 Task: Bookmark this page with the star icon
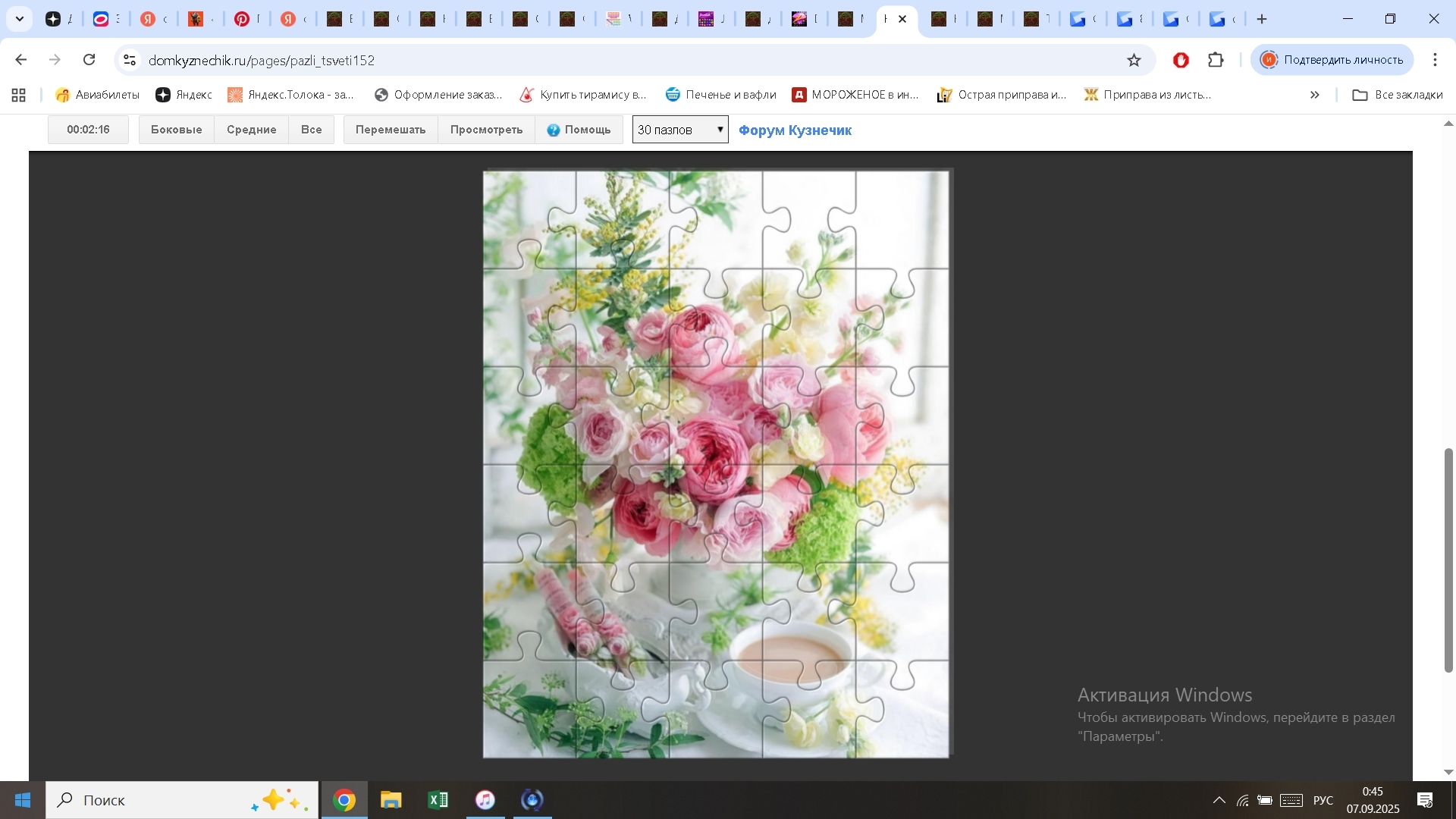pyautogui.click(x=1134, y=60)
